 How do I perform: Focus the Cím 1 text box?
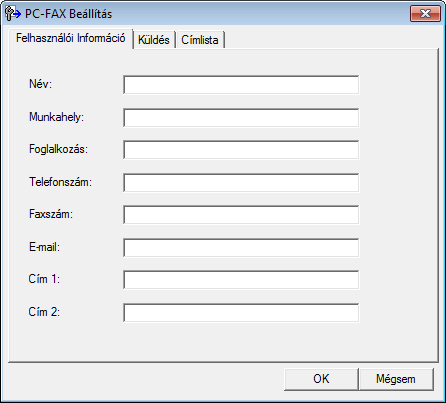click(x=241, y=280)
